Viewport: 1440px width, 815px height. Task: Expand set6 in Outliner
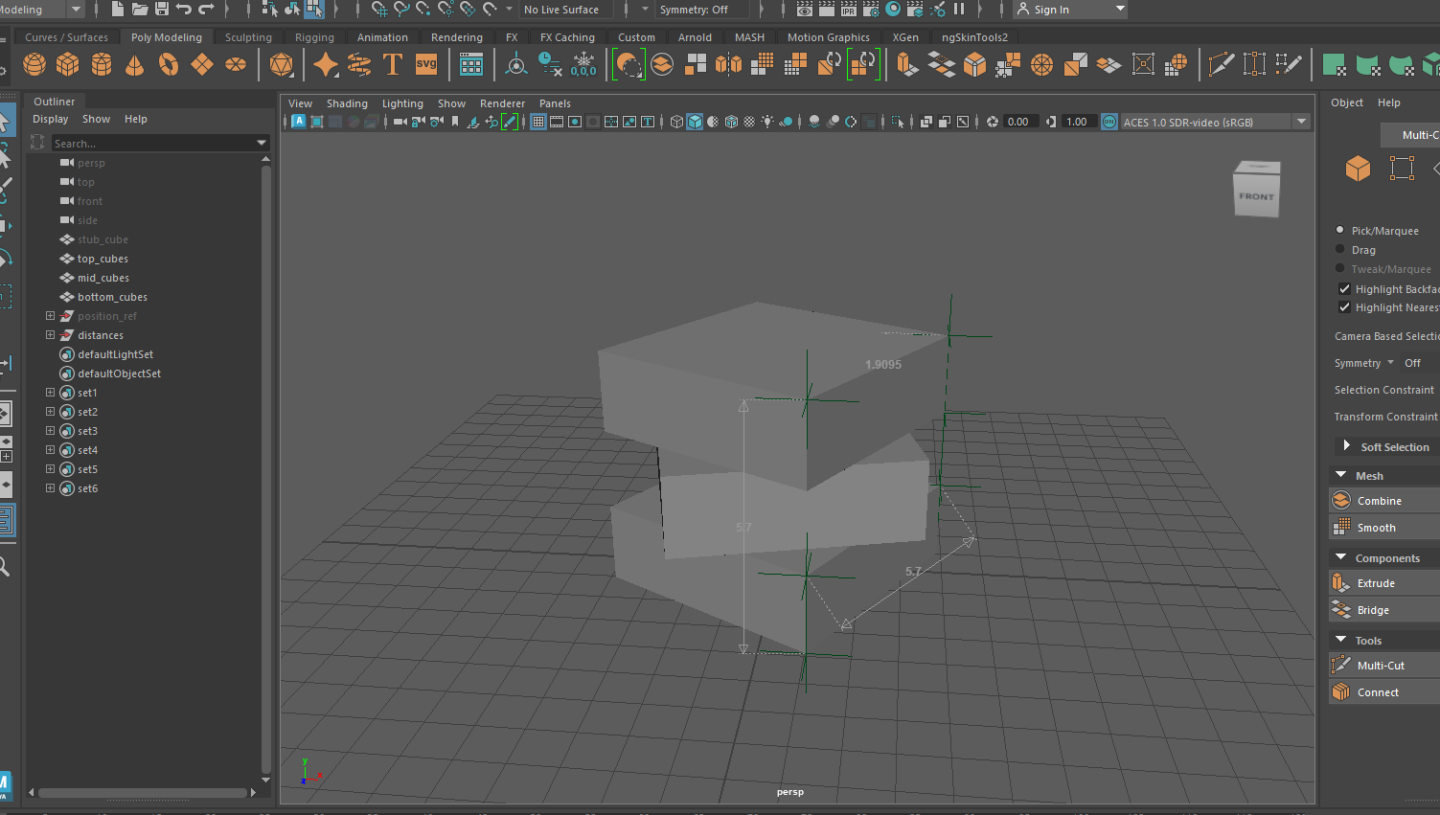point(50,488)
